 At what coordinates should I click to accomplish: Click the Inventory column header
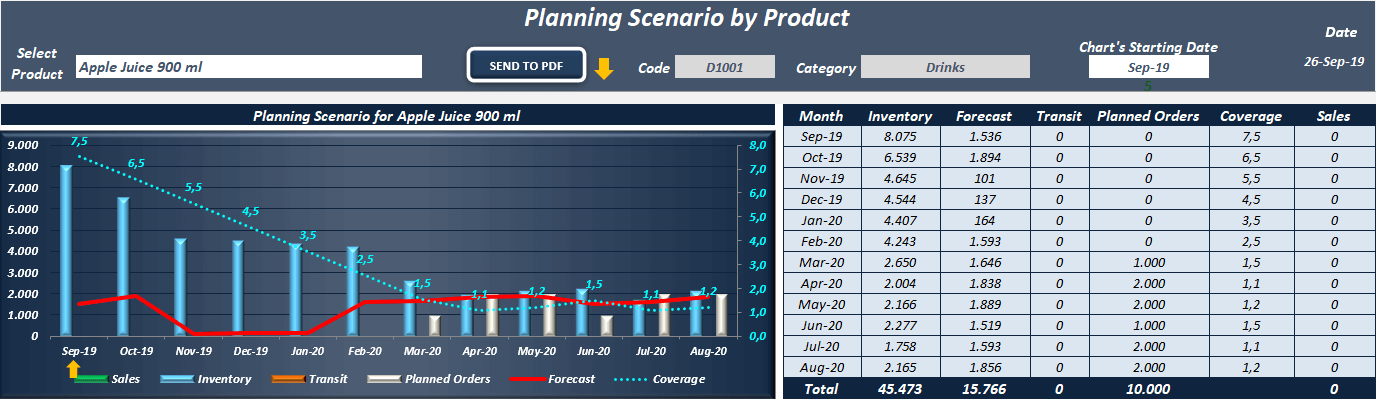point(900,116)
